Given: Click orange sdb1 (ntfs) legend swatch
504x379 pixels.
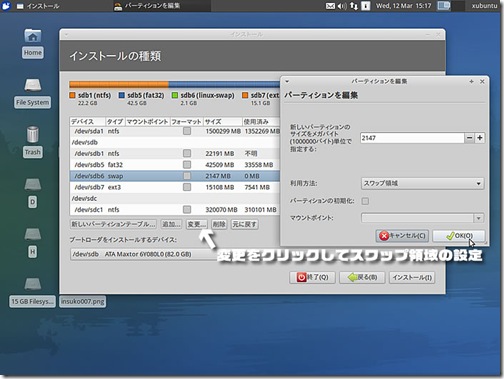Looking at the screenshot, I should (x=72, y=95).
